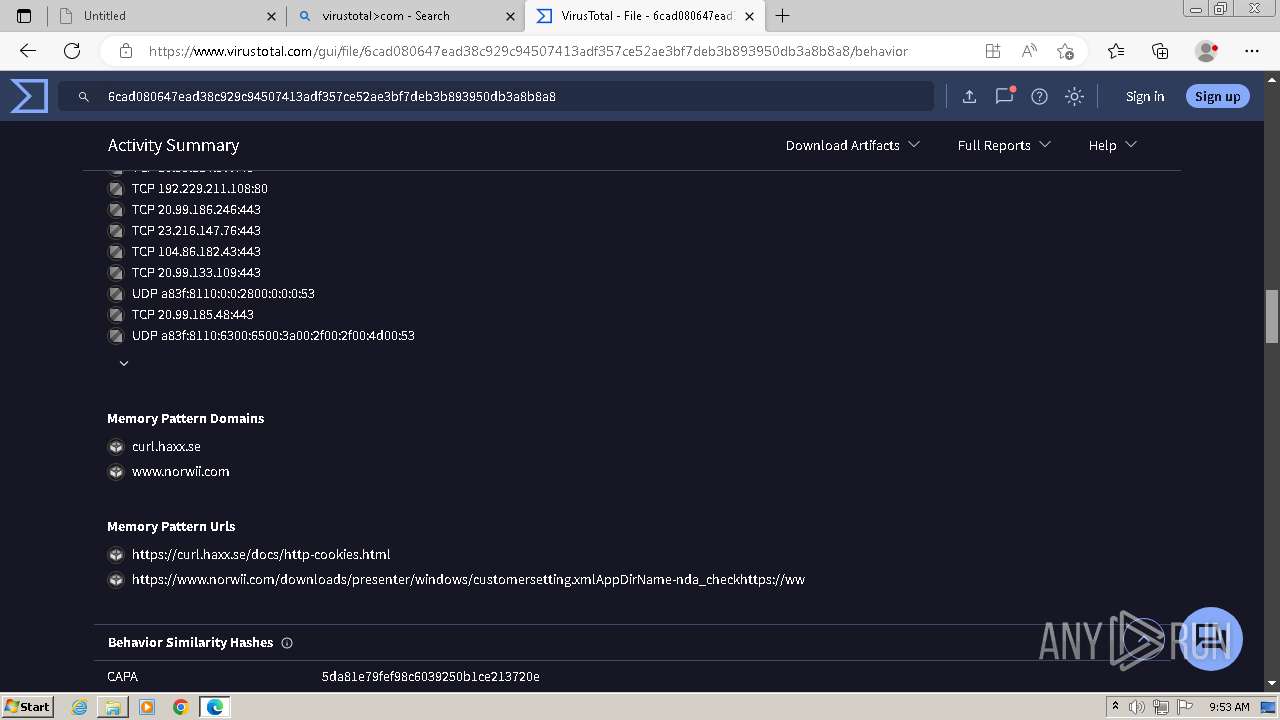Click the system tray volume icon
Image resolution: width=1280 pixels, height=720 pixels.
pos(1137,707)
